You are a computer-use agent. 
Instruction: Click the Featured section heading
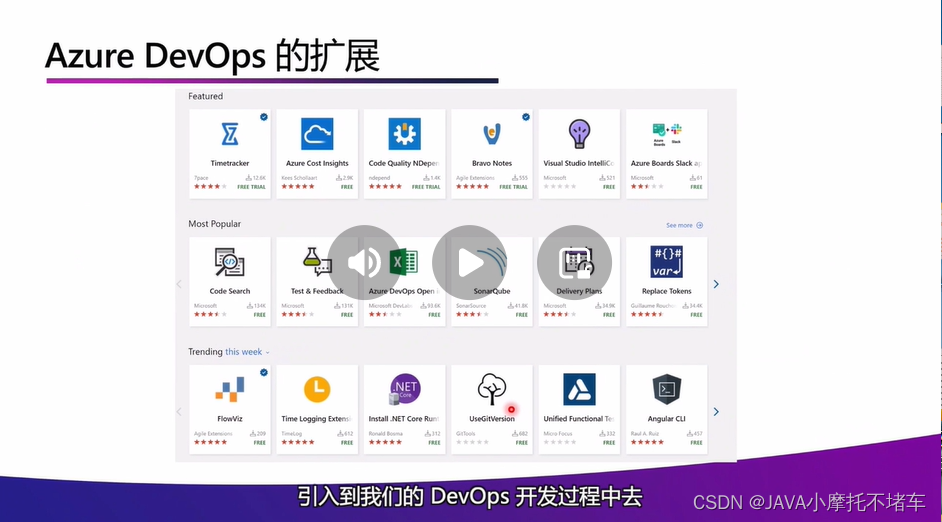pyautogui.click(x=205, y=96)
